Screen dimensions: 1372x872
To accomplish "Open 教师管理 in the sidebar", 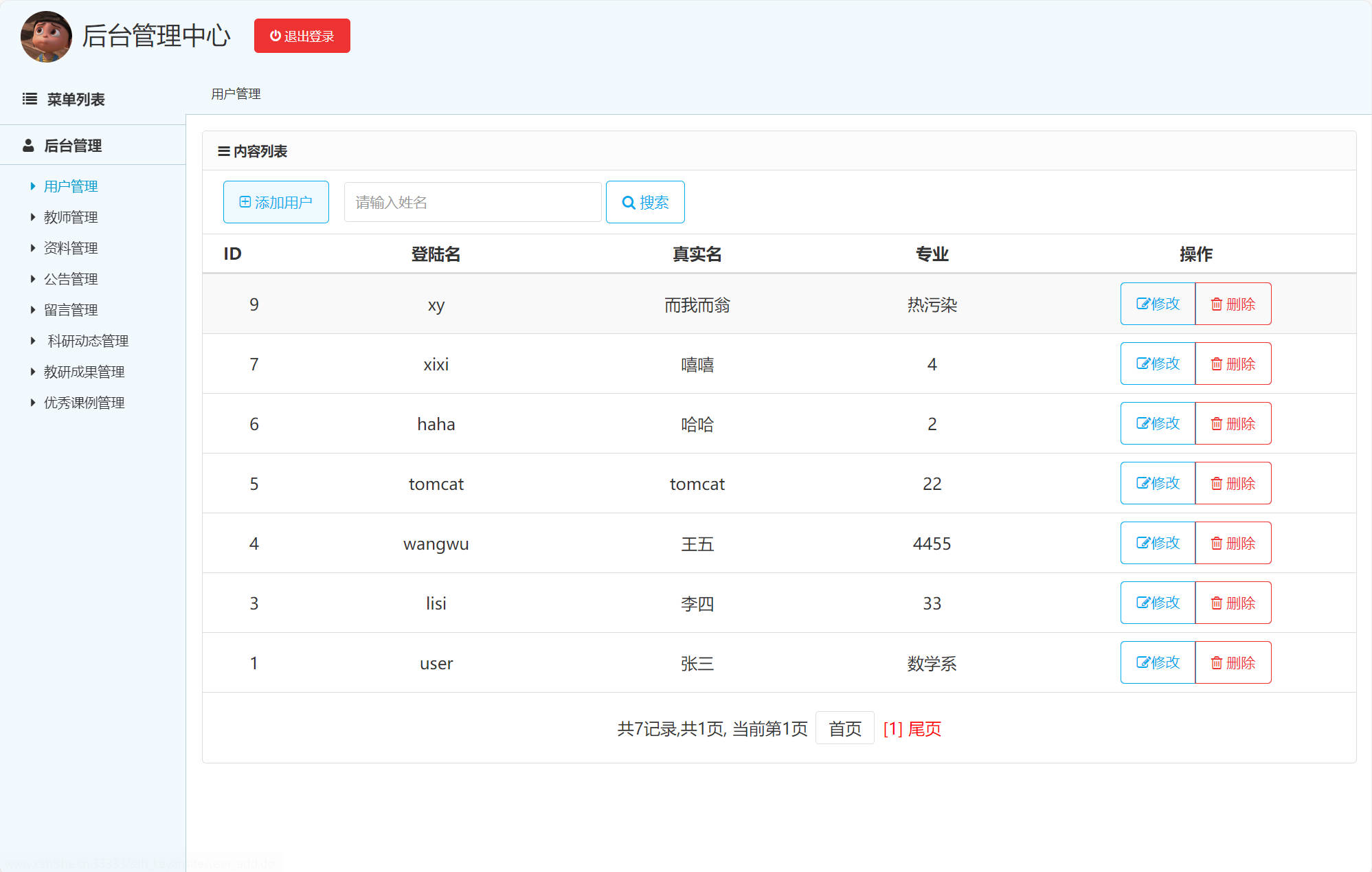I will [x=71, y=217].
